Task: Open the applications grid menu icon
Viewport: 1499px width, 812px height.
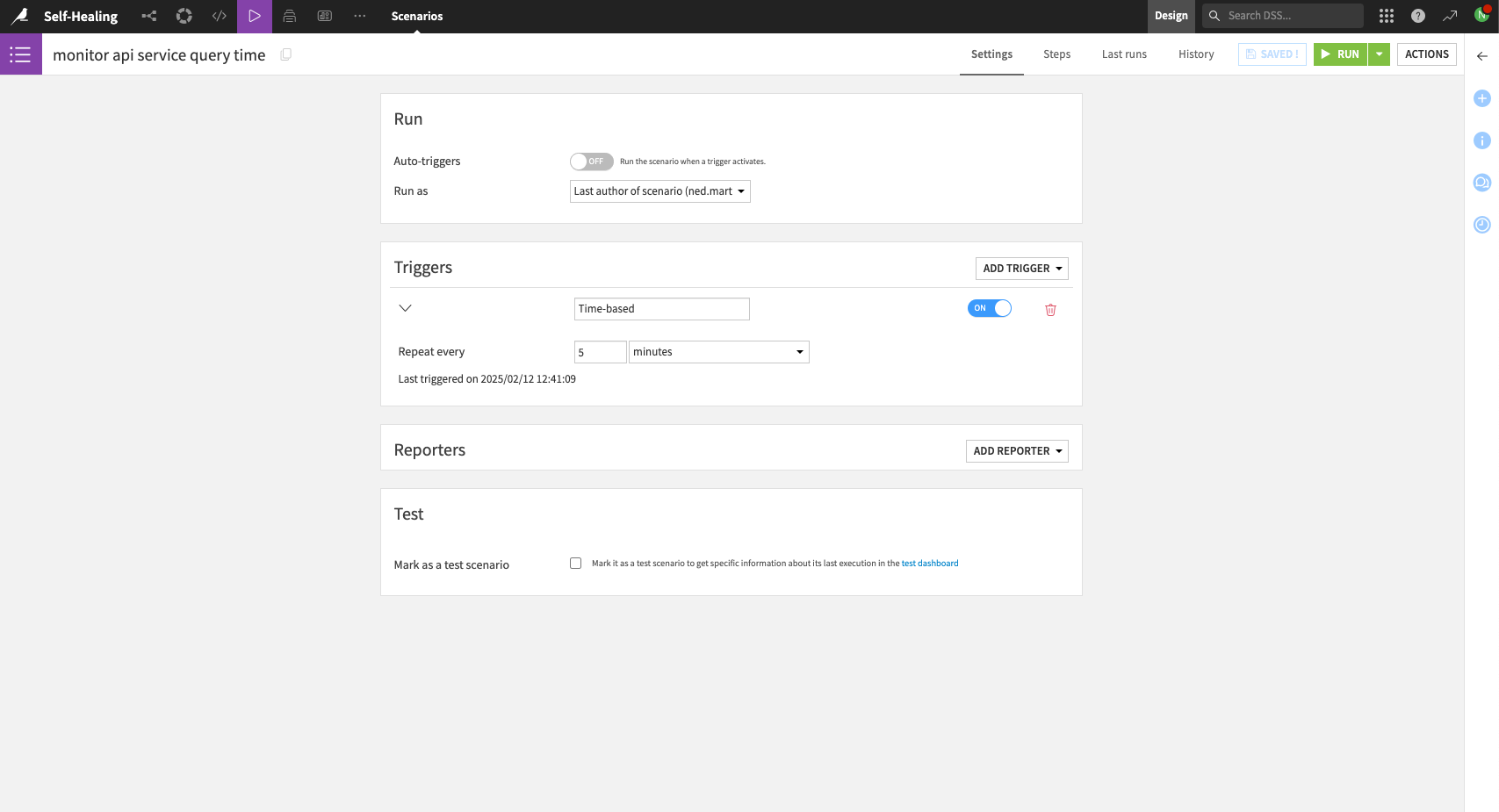Action: click(1387, 16)
